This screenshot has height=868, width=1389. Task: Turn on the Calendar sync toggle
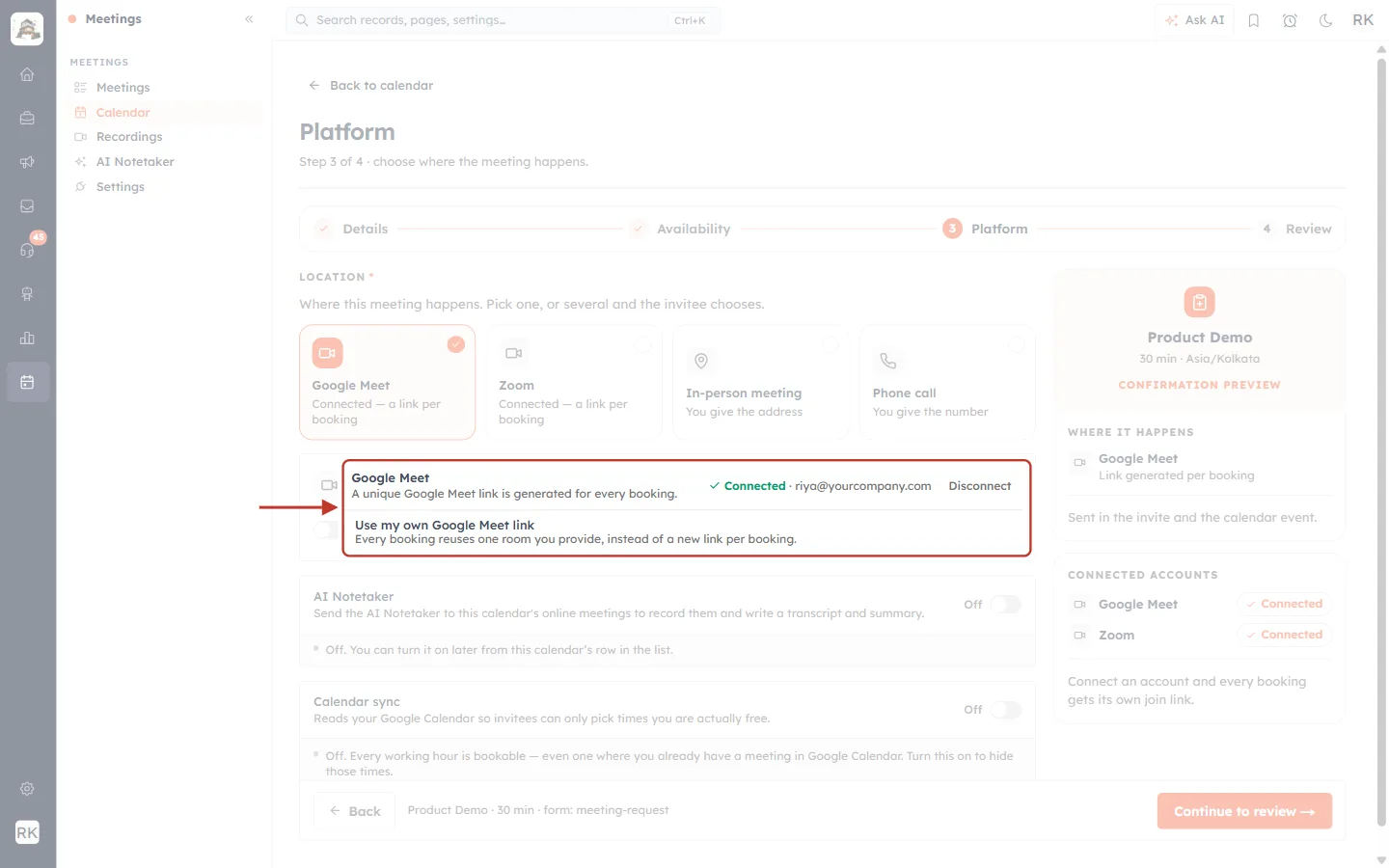click(1005, 710)
